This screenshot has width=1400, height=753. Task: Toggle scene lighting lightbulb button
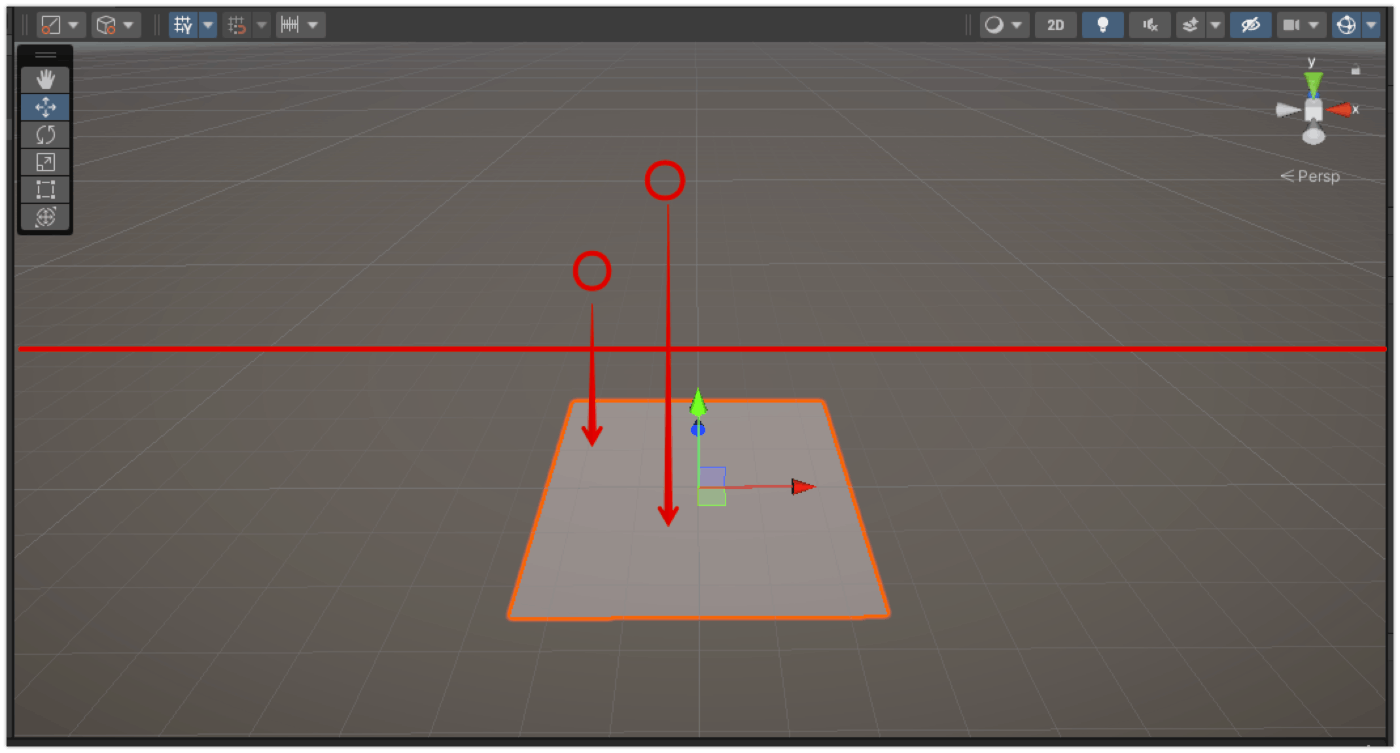coord(1103,25)
